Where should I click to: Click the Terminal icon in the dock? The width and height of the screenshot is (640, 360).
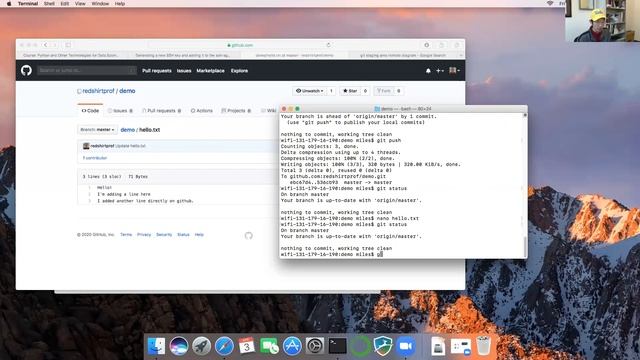tap(338, 346)
